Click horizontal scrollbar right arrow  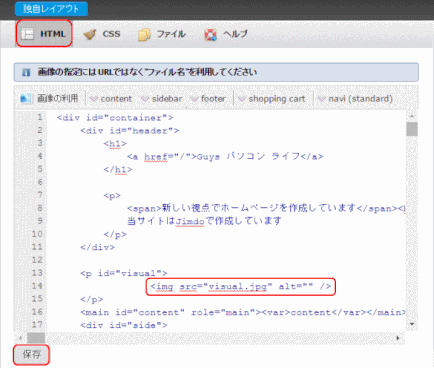pos(397,338)
